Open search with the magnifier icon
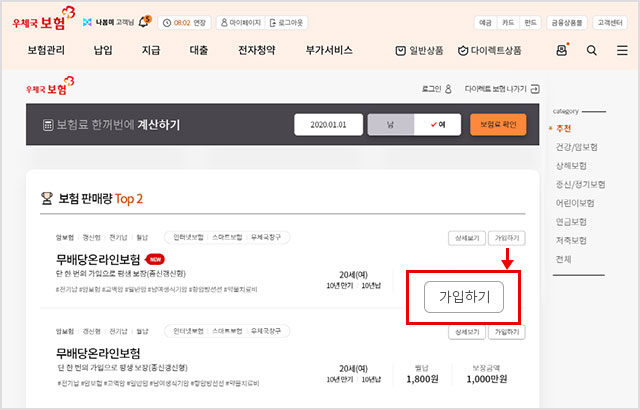Viewport: 640px width, 410px height. [x=592, y=50]
